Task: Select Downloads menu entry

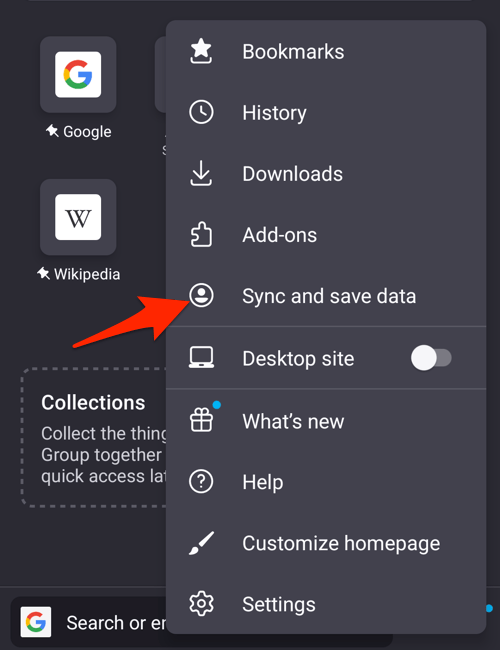Action: pyautogui.click(x=326, y=173)
